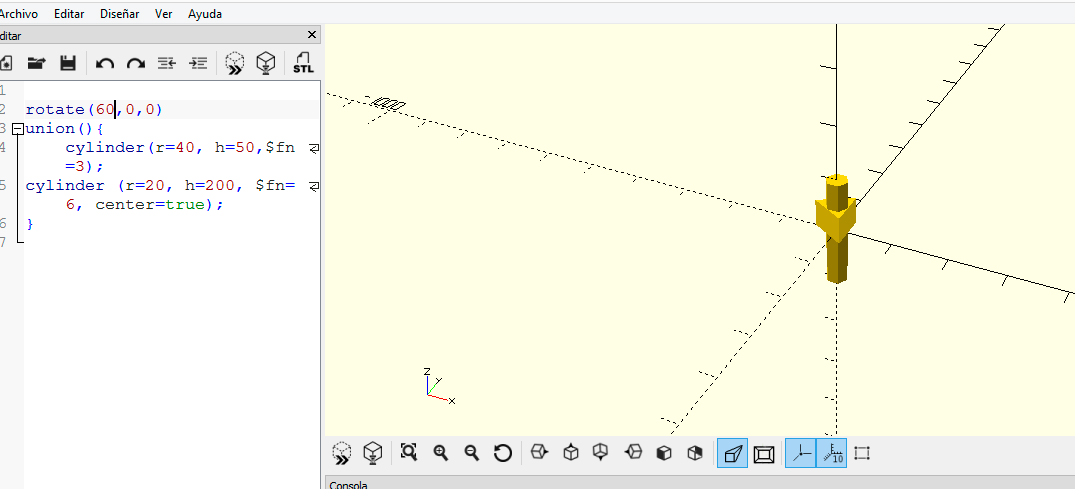Open the Diseñar menu
1080x497 pixels.
[x=120, y=14]
